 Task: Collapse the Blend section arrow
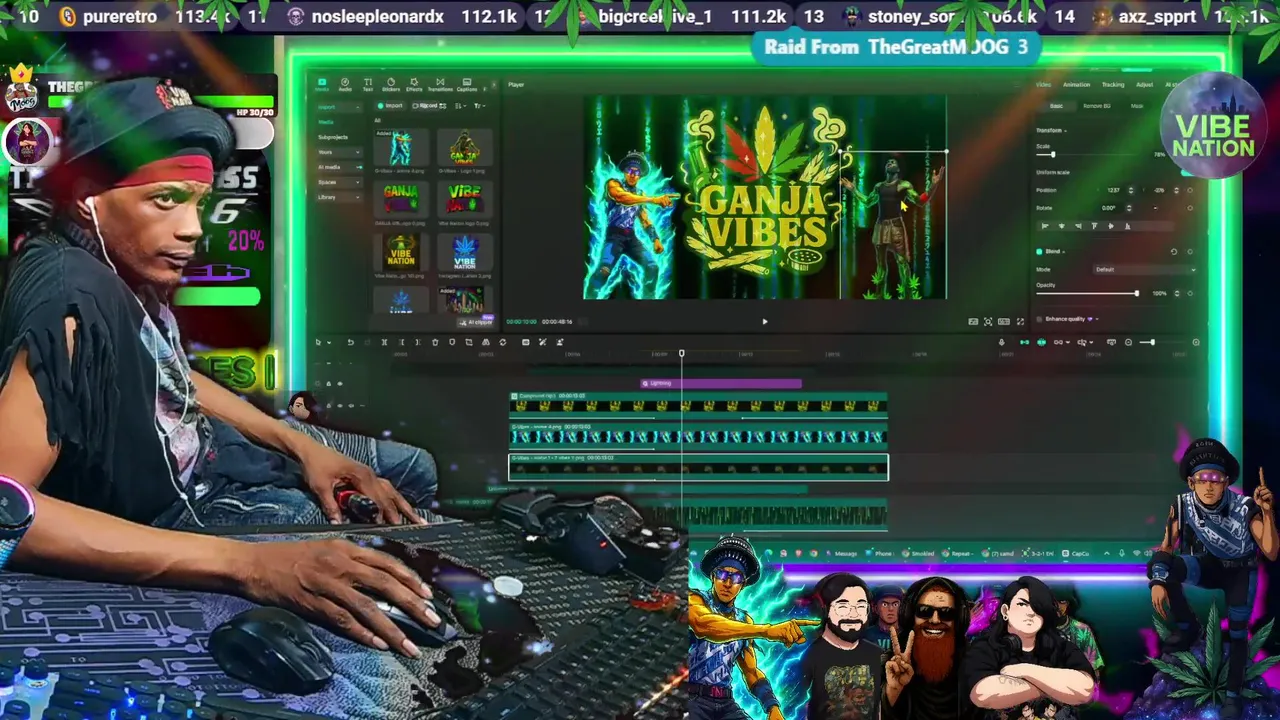1063,252
